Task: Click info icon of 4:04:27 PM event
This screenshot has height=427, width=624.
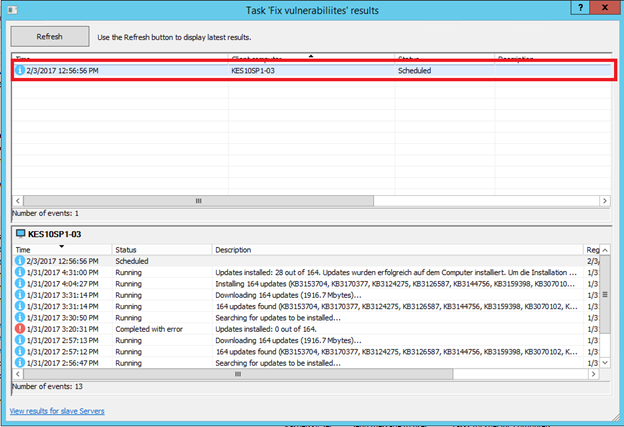Action: (x=21, y=284)
